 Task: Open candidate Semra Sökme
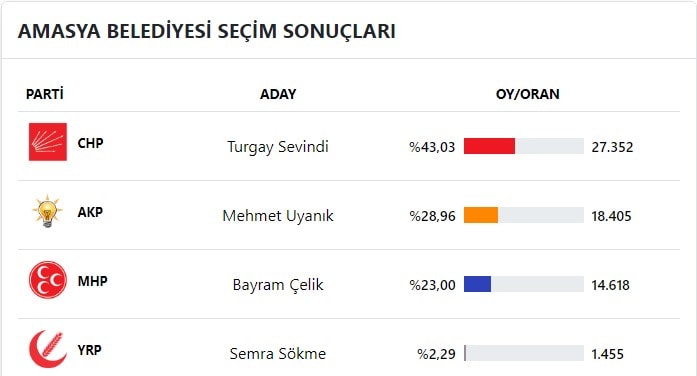coord(278,354)
